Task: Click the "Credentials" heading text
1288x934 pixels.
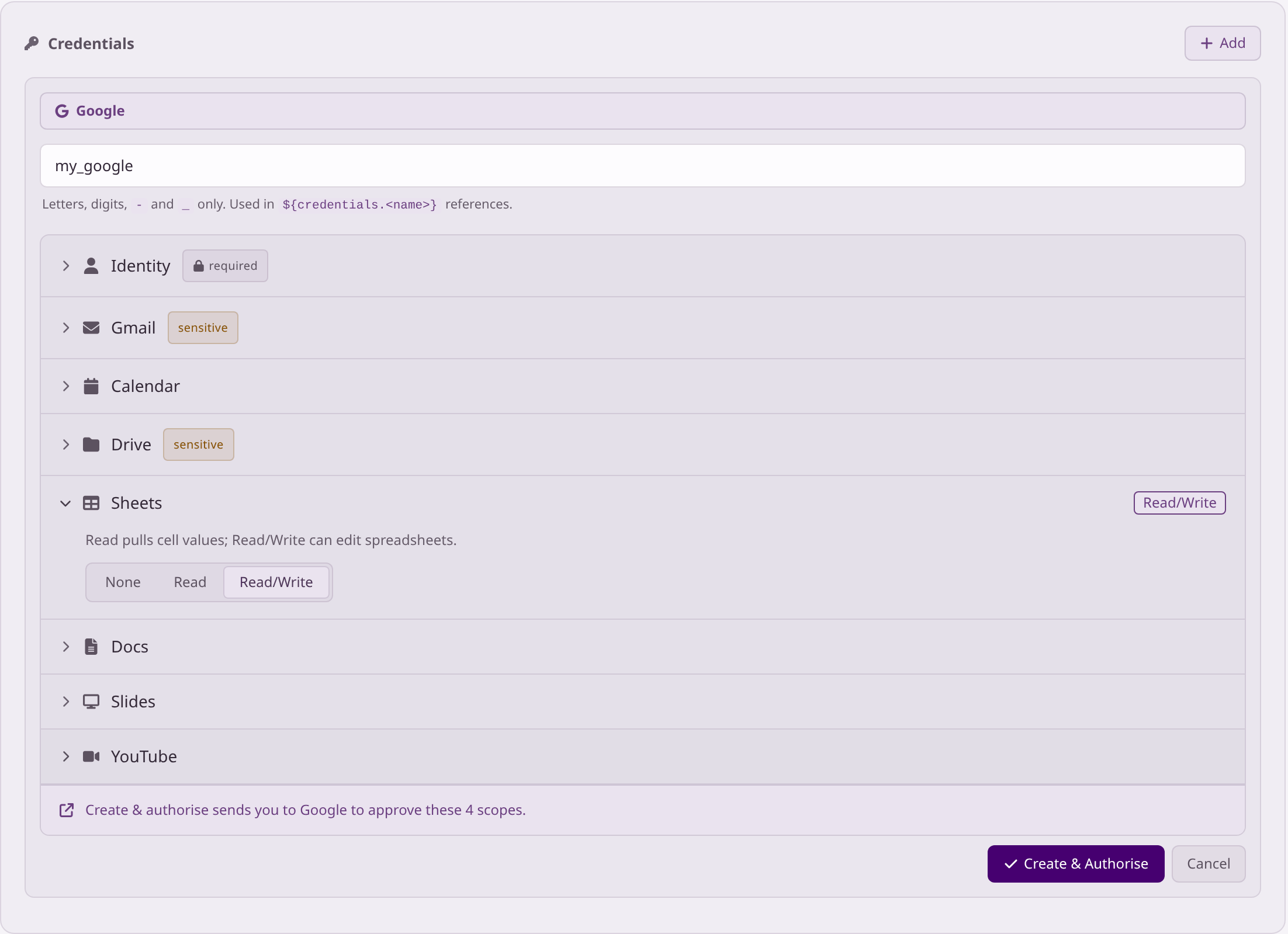Action: click(x=91, y=44)
